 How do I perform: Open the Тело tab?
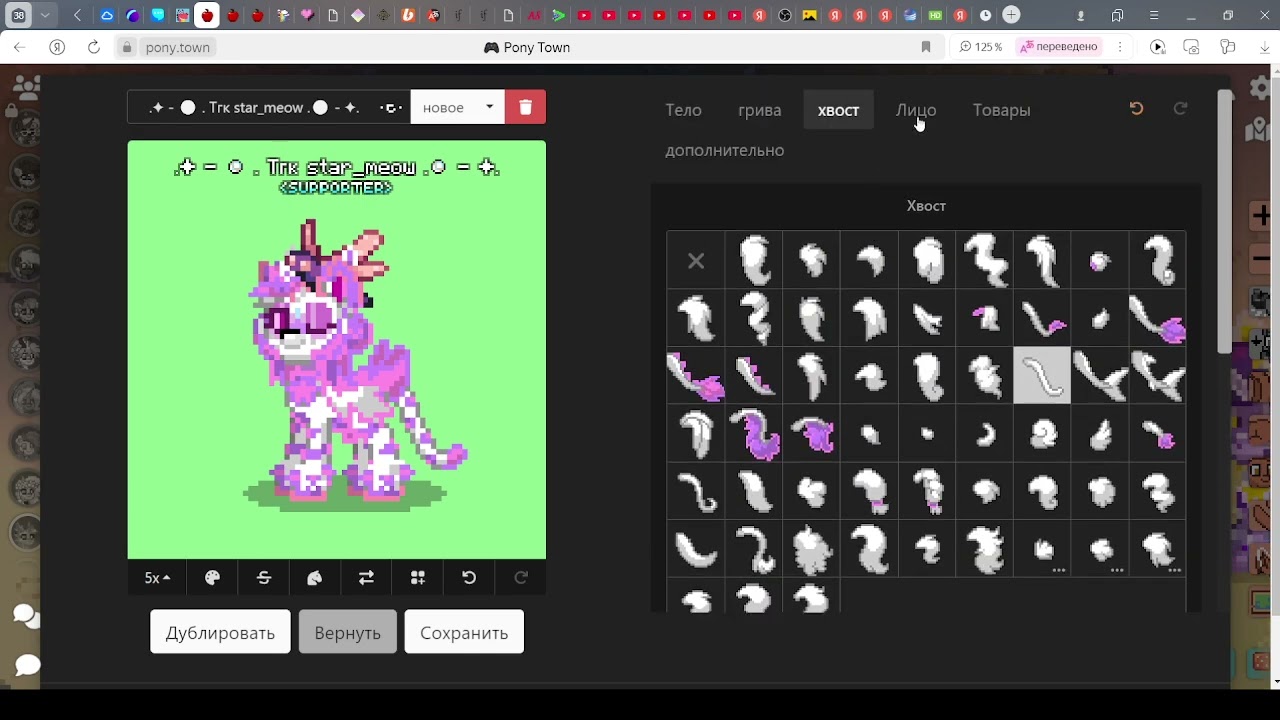pos(683,110)
